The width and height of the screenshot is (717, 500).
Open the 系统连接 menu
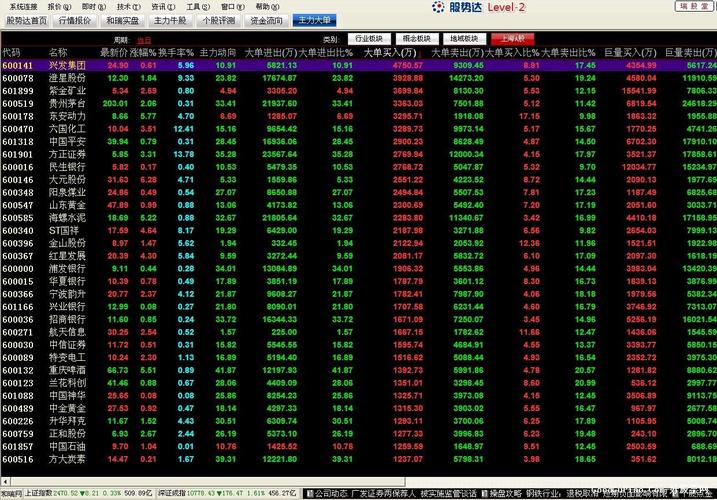click(x=23, y=7)
